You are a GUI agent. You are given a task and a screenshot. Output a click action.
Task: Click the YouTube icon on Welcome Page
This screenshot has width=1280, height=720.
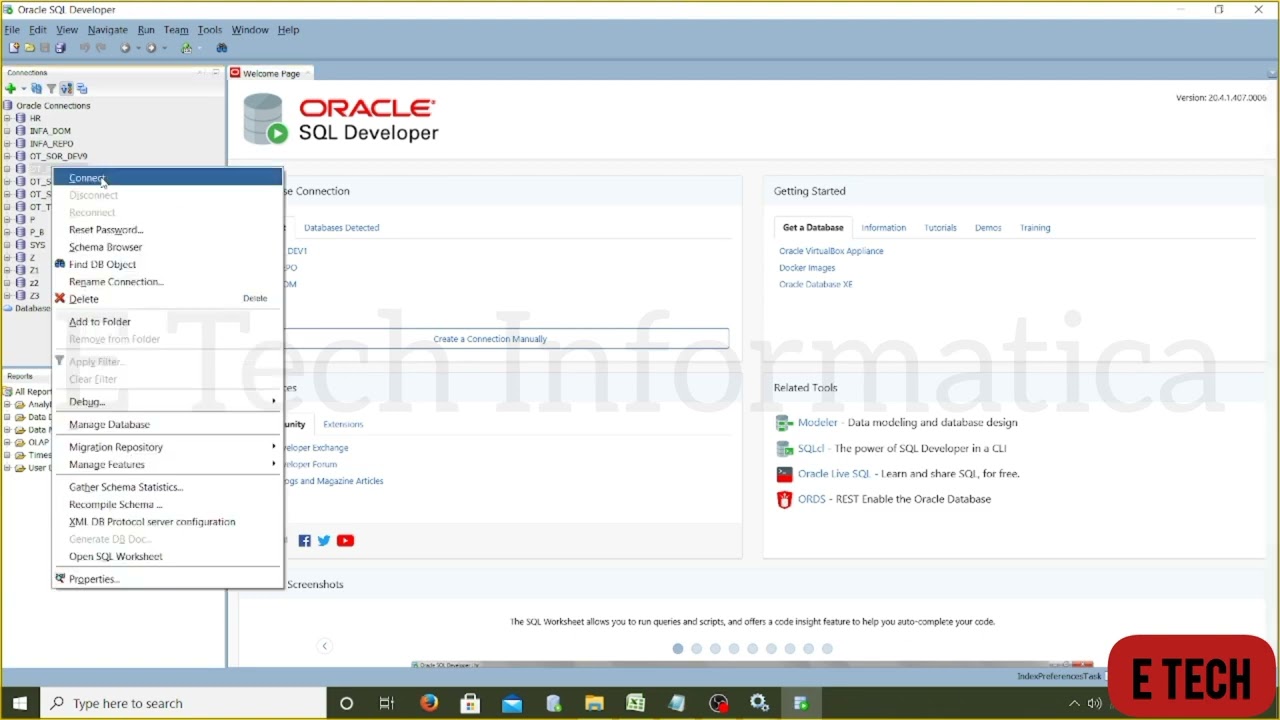point(345,541)
